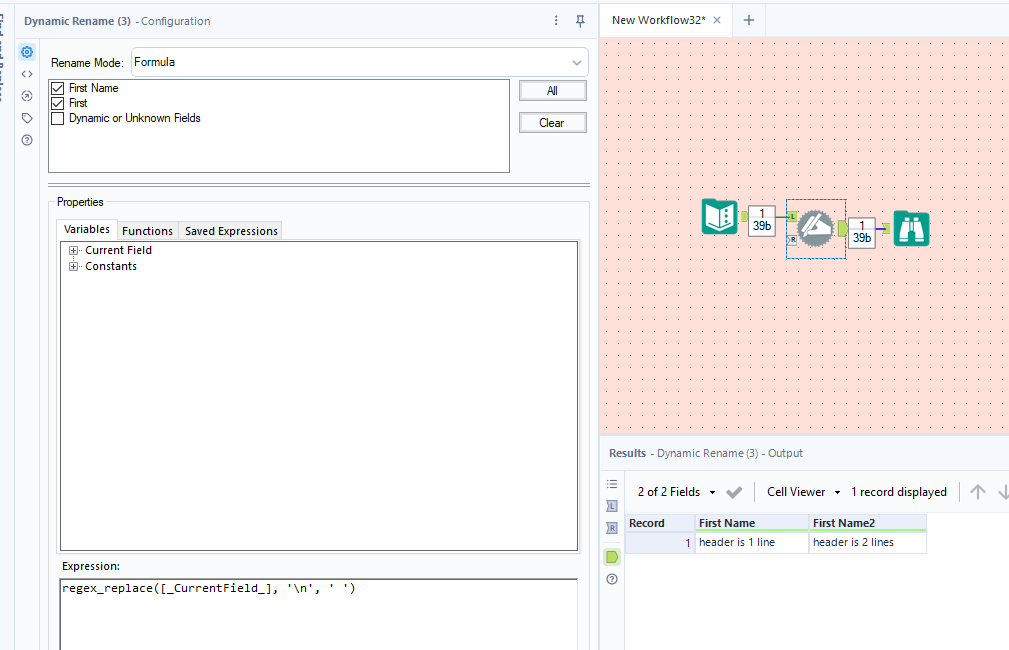The height and width of the screenshot is (650, 1009).
Task: Uncheck the First field
Action: coord(57,103)
